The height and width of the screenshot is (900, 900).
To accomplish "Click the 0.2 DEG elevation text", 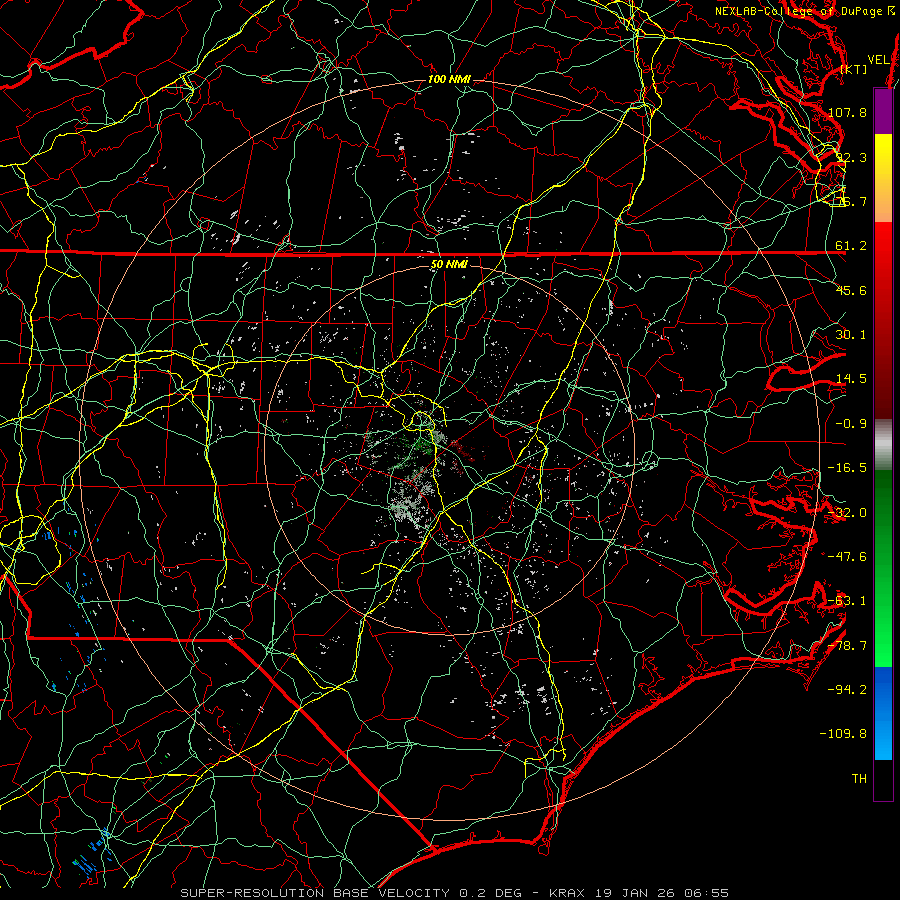I will click(490, 893).
